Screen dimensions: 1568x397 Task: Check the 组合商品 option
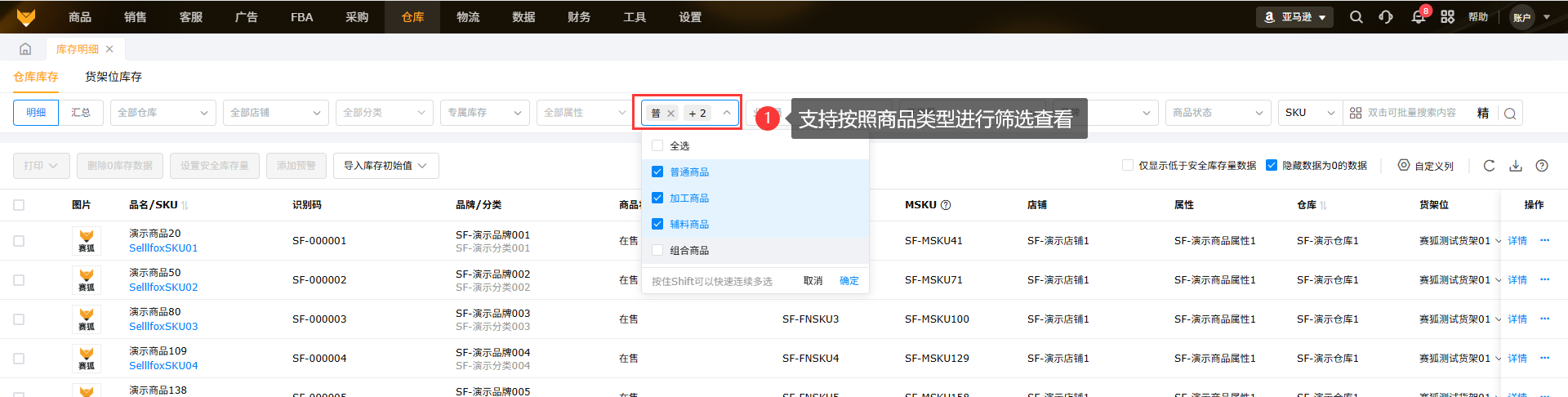[657, 250]
